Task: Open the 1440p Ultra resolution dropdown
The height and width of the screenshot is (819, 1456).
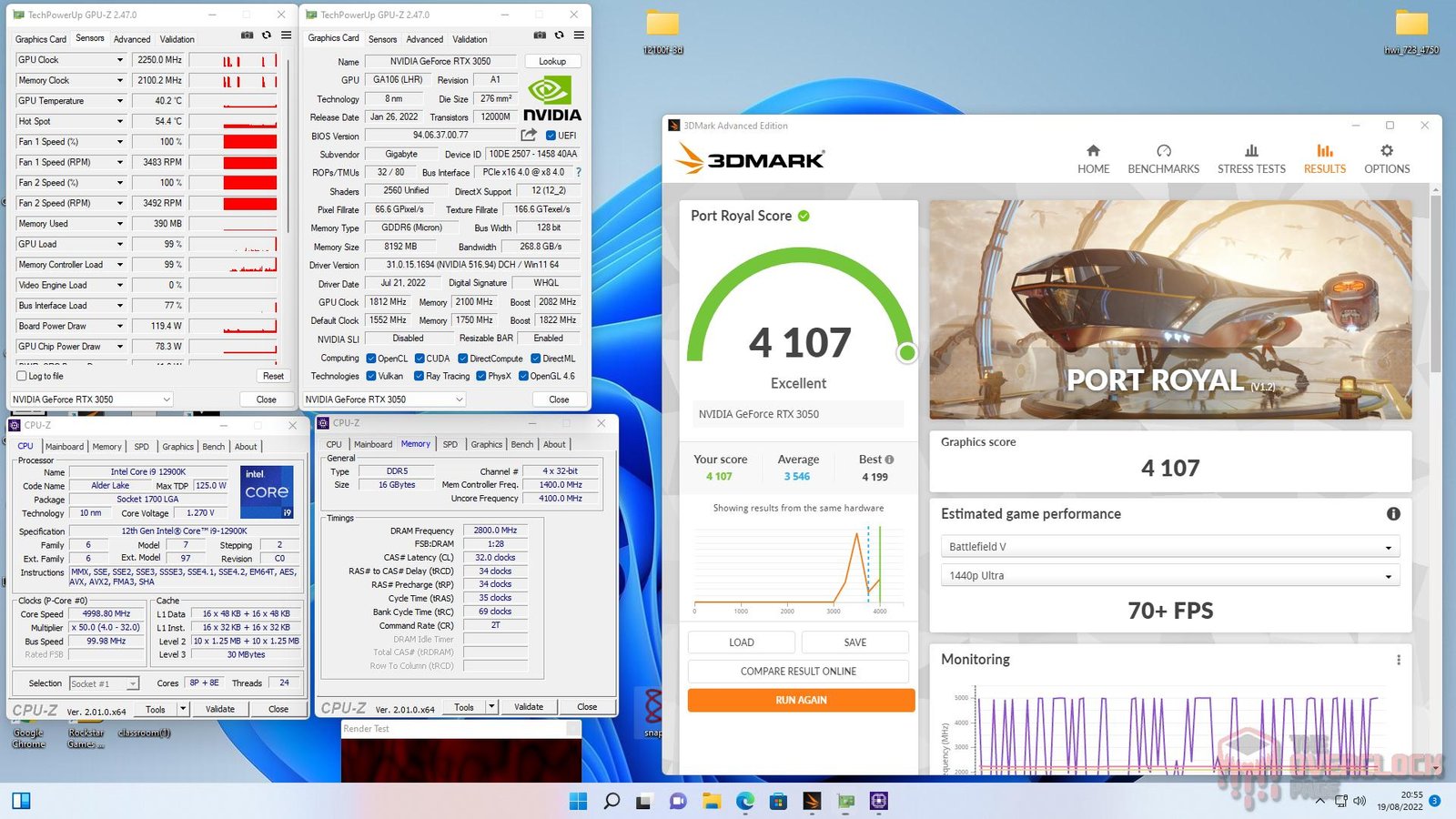Action: point(1169,576)
